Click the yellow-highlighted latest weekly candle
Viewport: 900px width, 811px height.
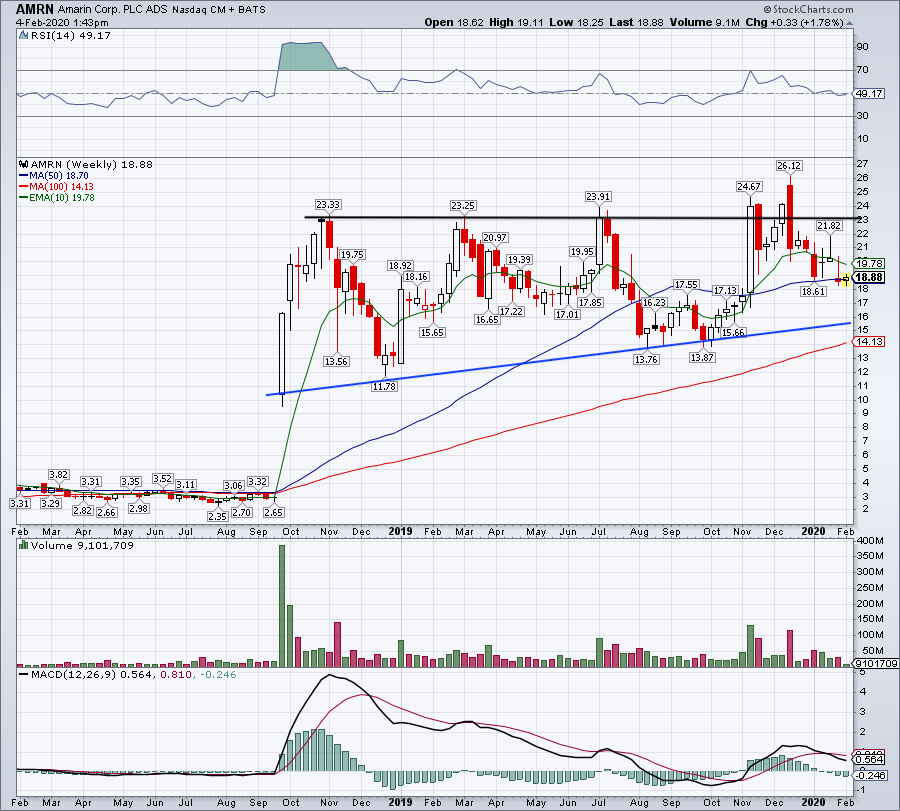[846, 280]
